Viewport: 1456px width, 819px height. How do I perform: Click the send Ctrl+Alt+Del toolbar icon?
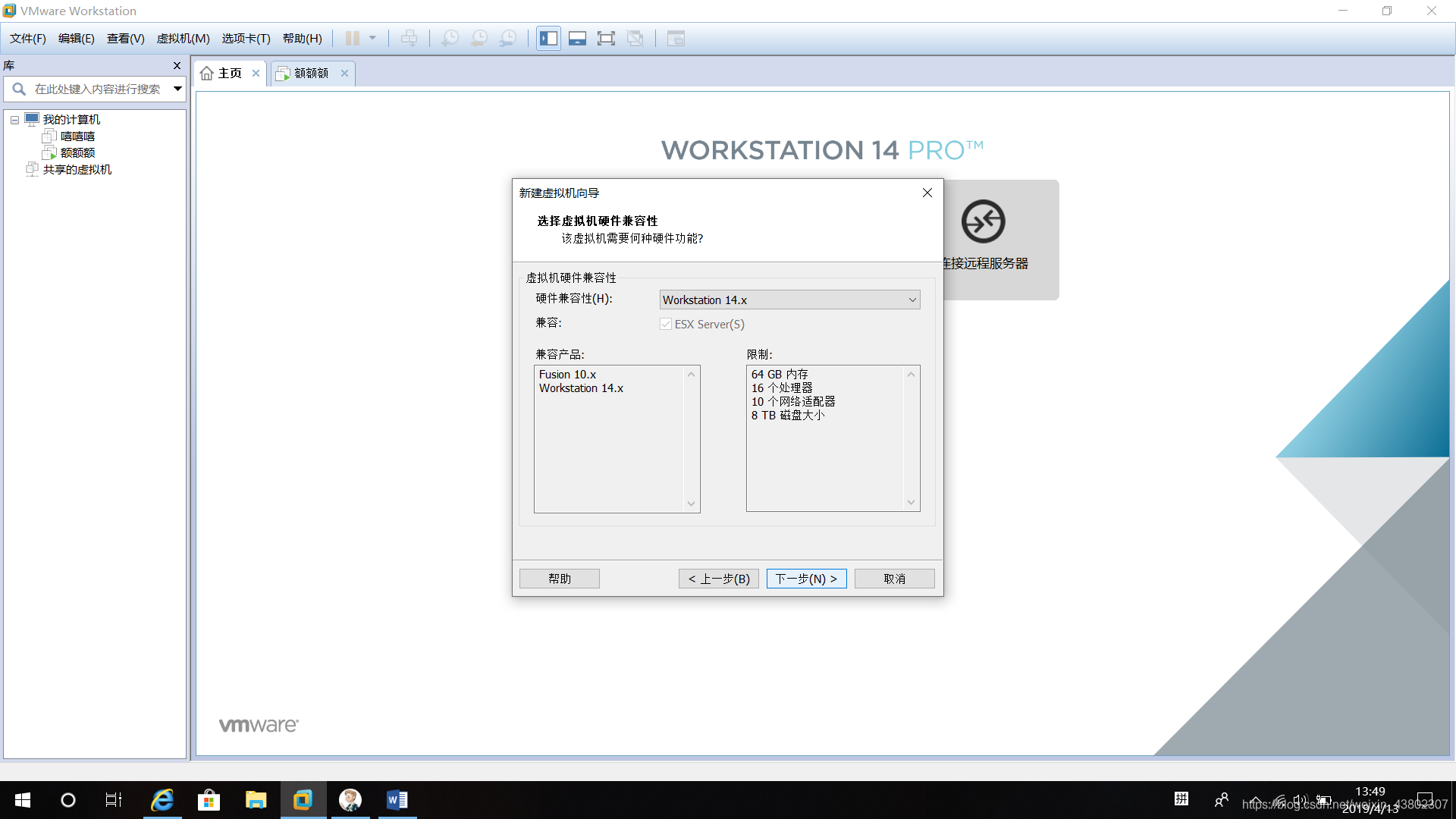click(409, 38)
